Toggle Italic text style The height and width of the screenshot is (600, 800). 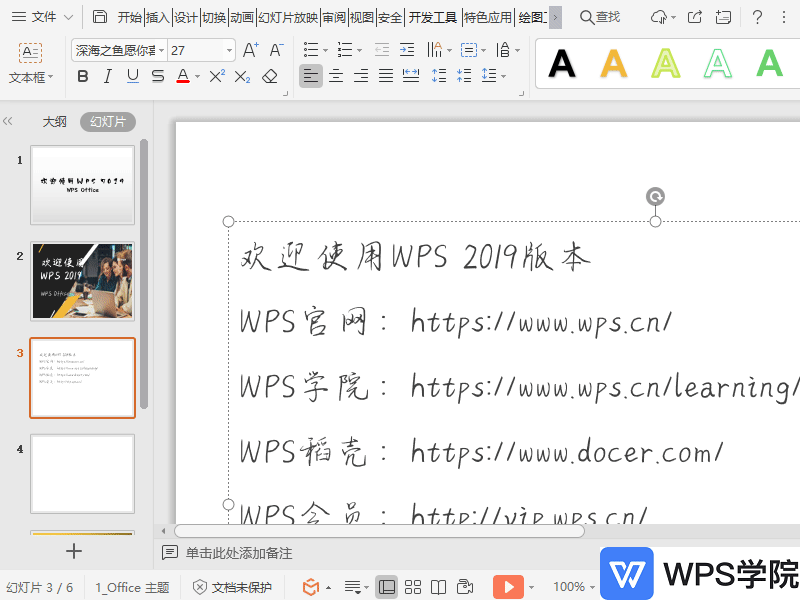[x=108, y=76]
